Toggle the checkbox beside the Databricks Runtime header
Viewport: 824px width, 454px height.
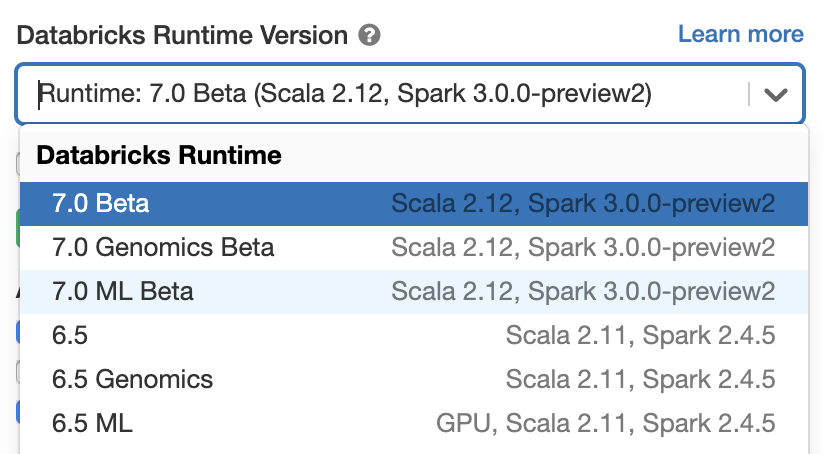17,164
